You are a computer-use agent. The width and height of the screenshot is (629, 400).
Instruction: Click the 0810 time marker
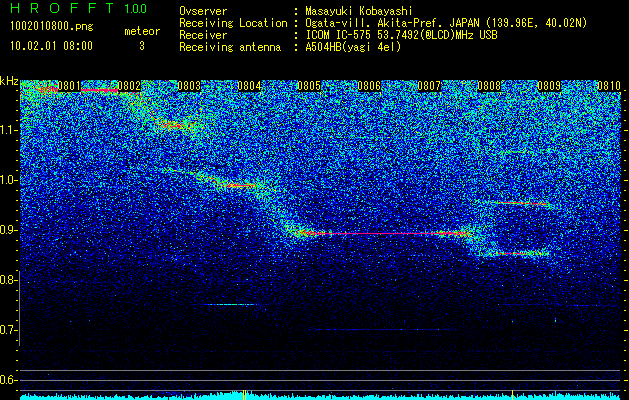click(x=609, y=86)
